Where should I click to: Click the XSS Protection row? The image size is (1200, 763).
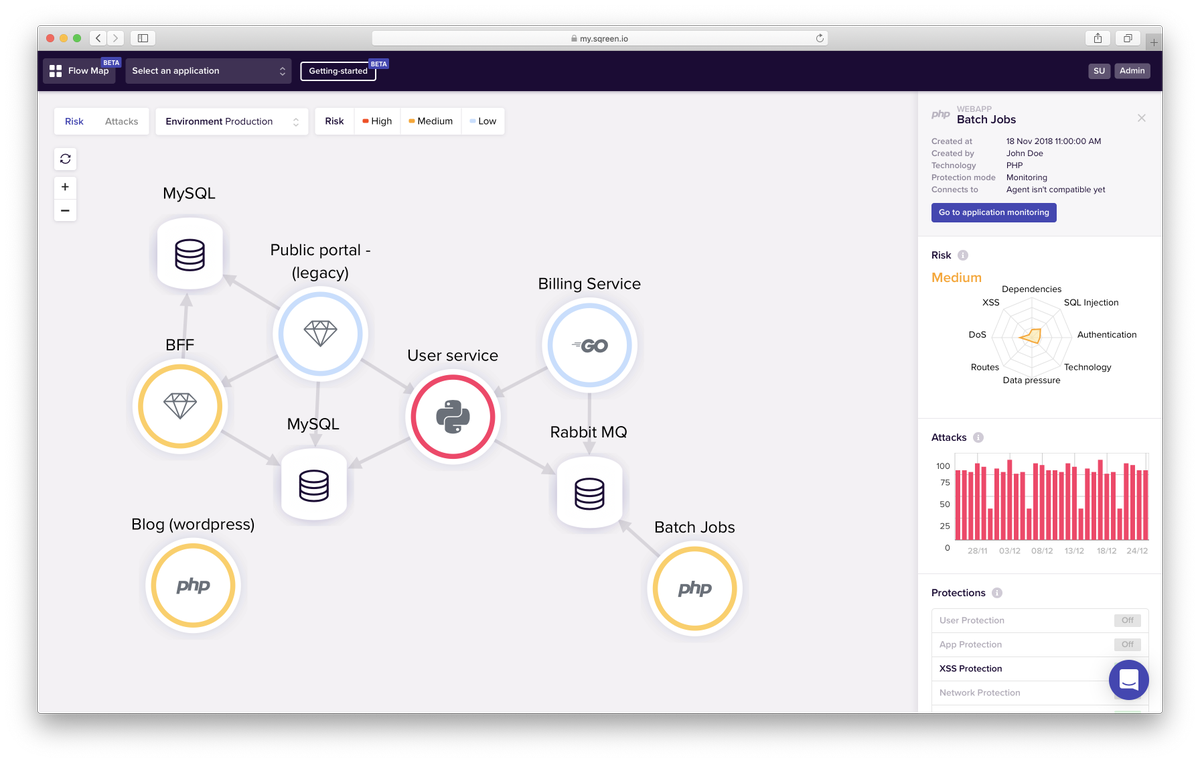point(1040,669)
